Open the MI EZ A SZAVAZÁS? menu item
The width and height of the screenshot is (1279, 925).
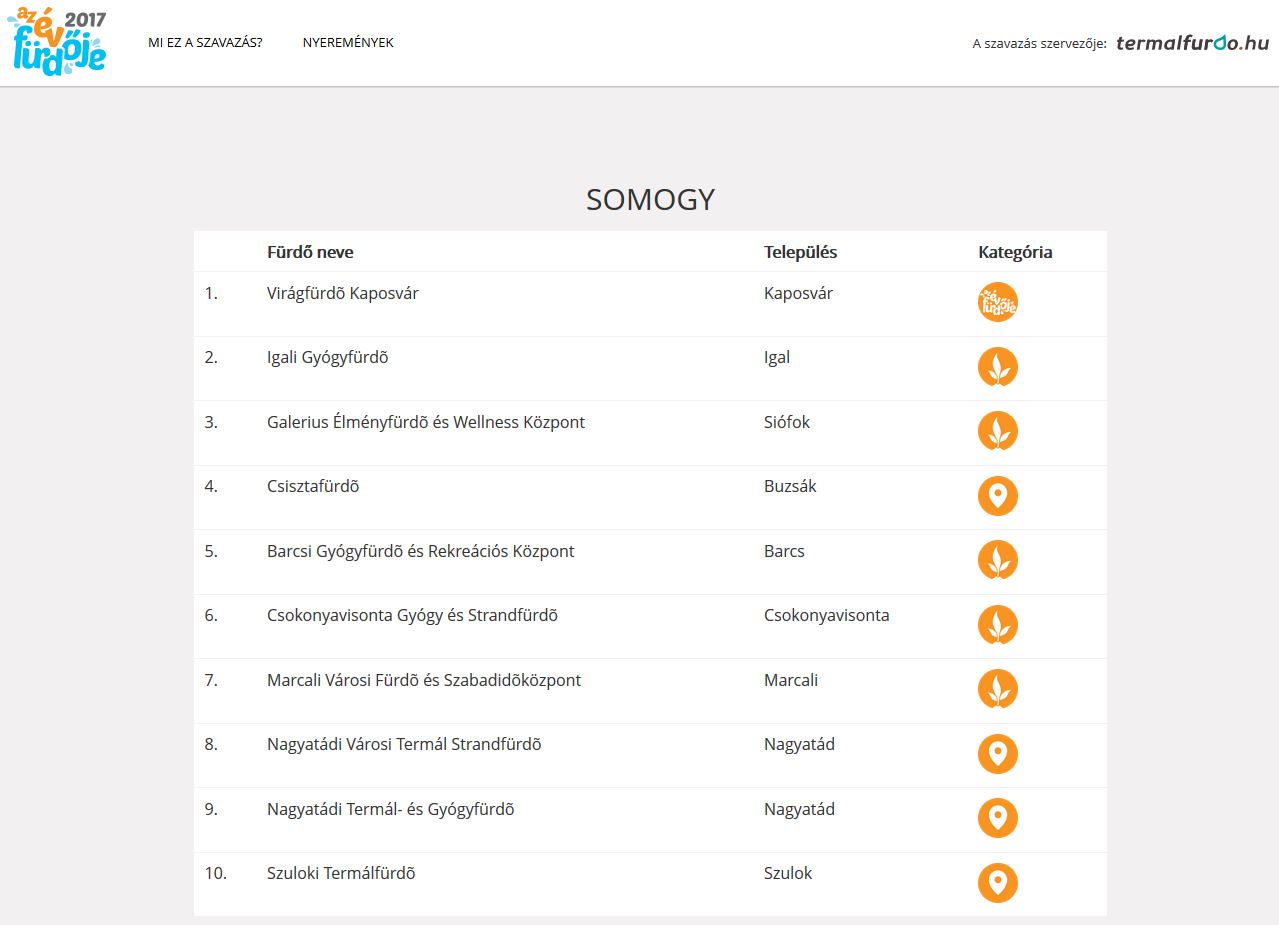click(x=205, y=43)
